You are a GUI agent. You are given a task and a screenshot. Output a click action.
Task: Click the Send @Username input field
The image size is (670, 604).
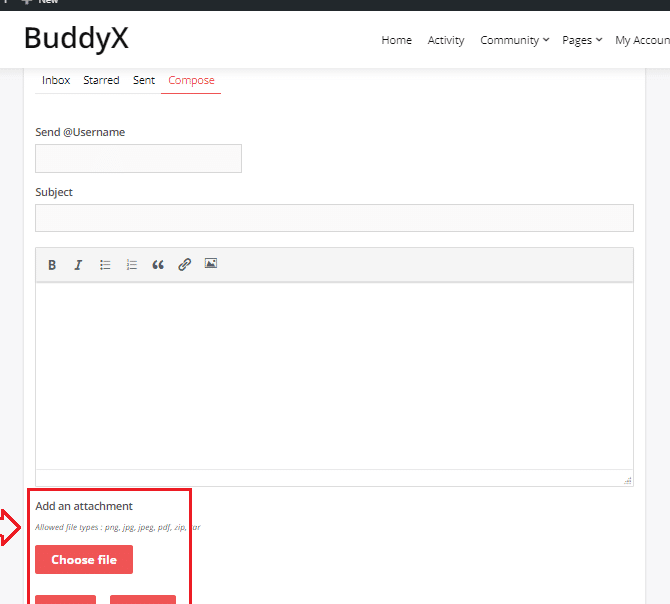[x=138, y=158]
